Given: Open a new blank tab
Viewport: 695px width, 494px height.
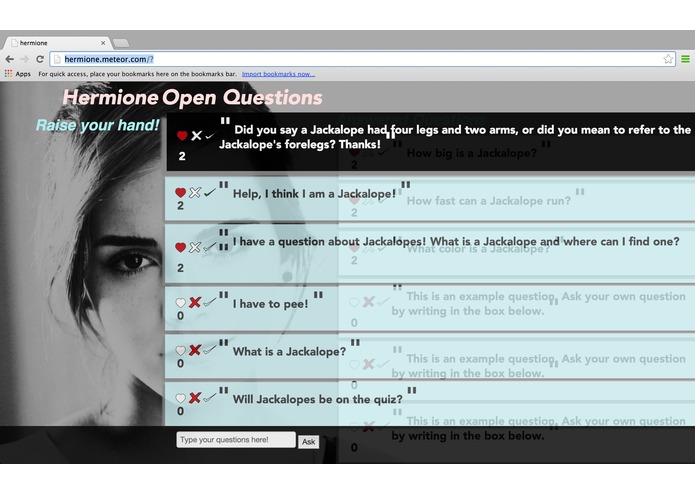Looking at the screenshot, I should (121, 43).
